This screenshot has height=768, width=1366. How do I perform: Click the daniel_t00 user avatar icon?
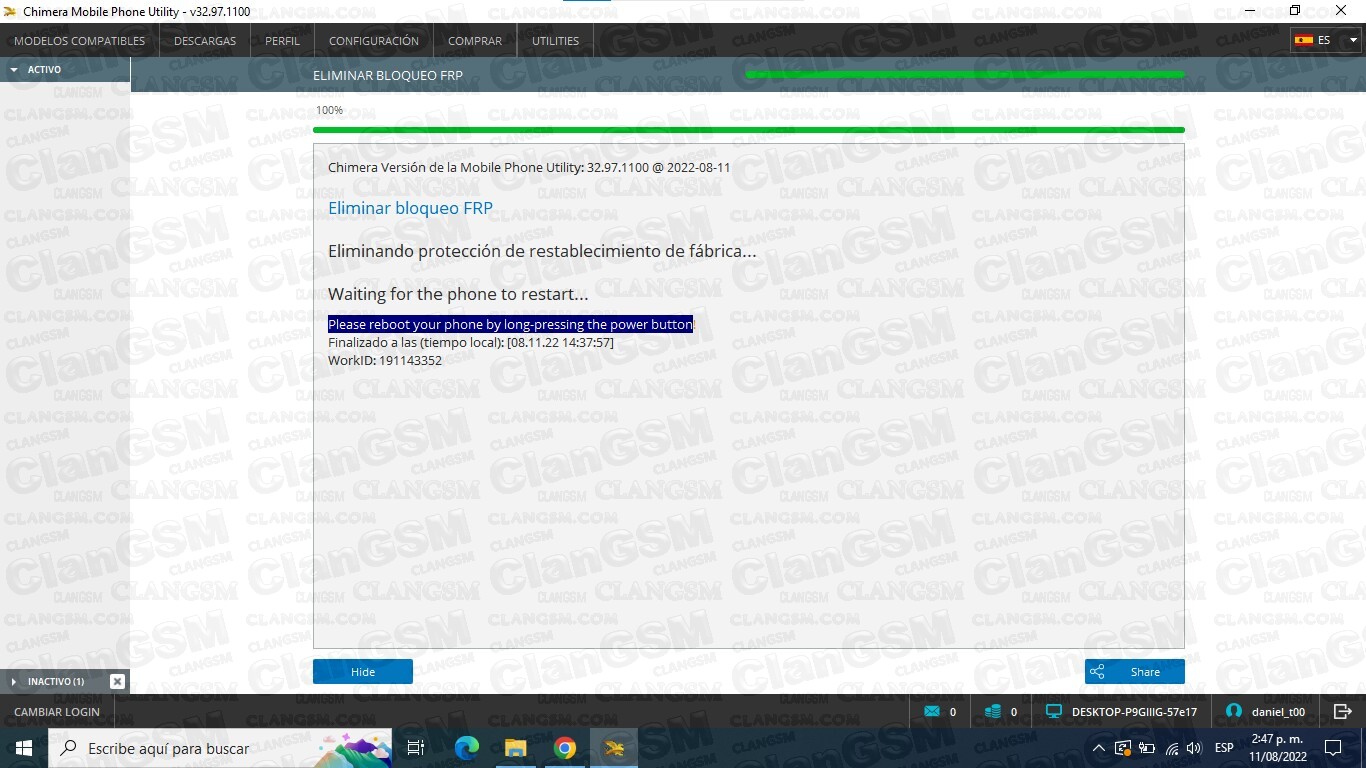pyautogui.click(x=1233, y=712)
